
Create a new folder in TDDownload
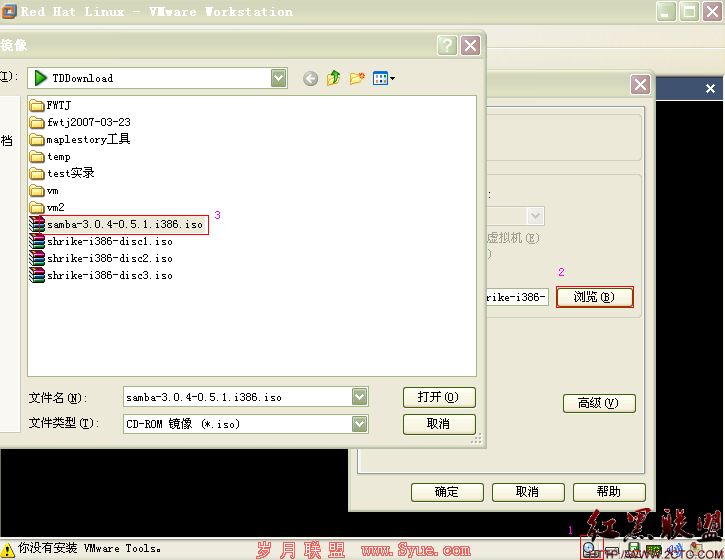[x=357, y=78]
